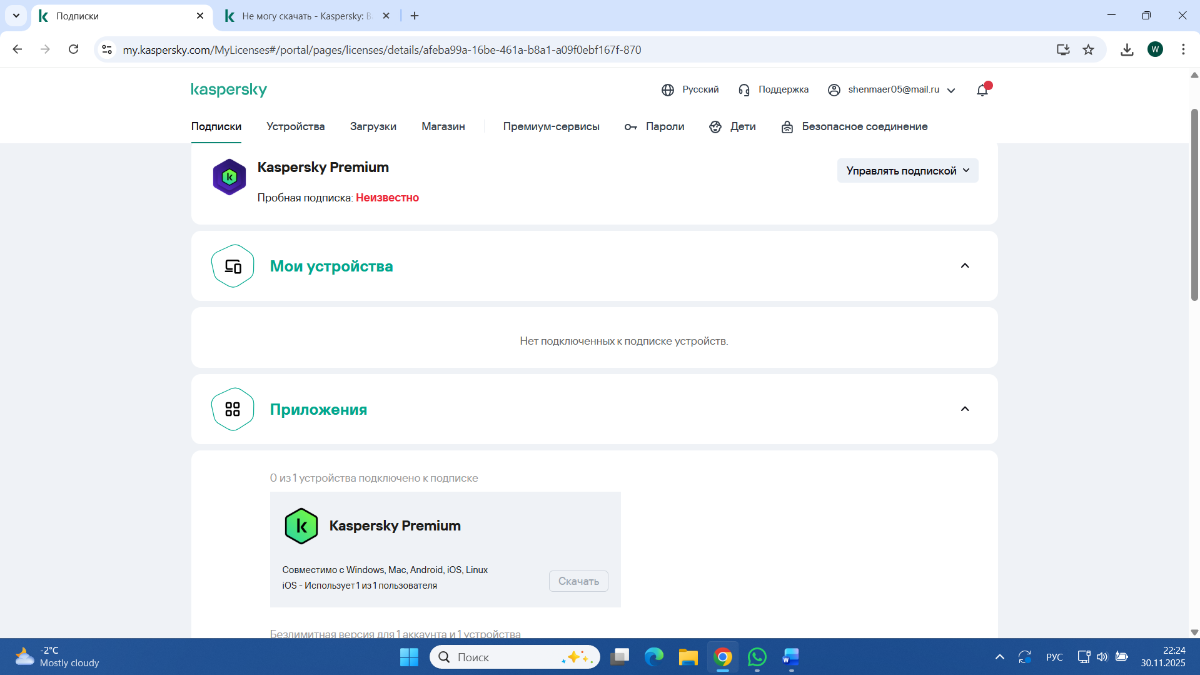The image size is (1200, 675).
Task: Select the Подписки tab
Action: click(x=216, y=127)
